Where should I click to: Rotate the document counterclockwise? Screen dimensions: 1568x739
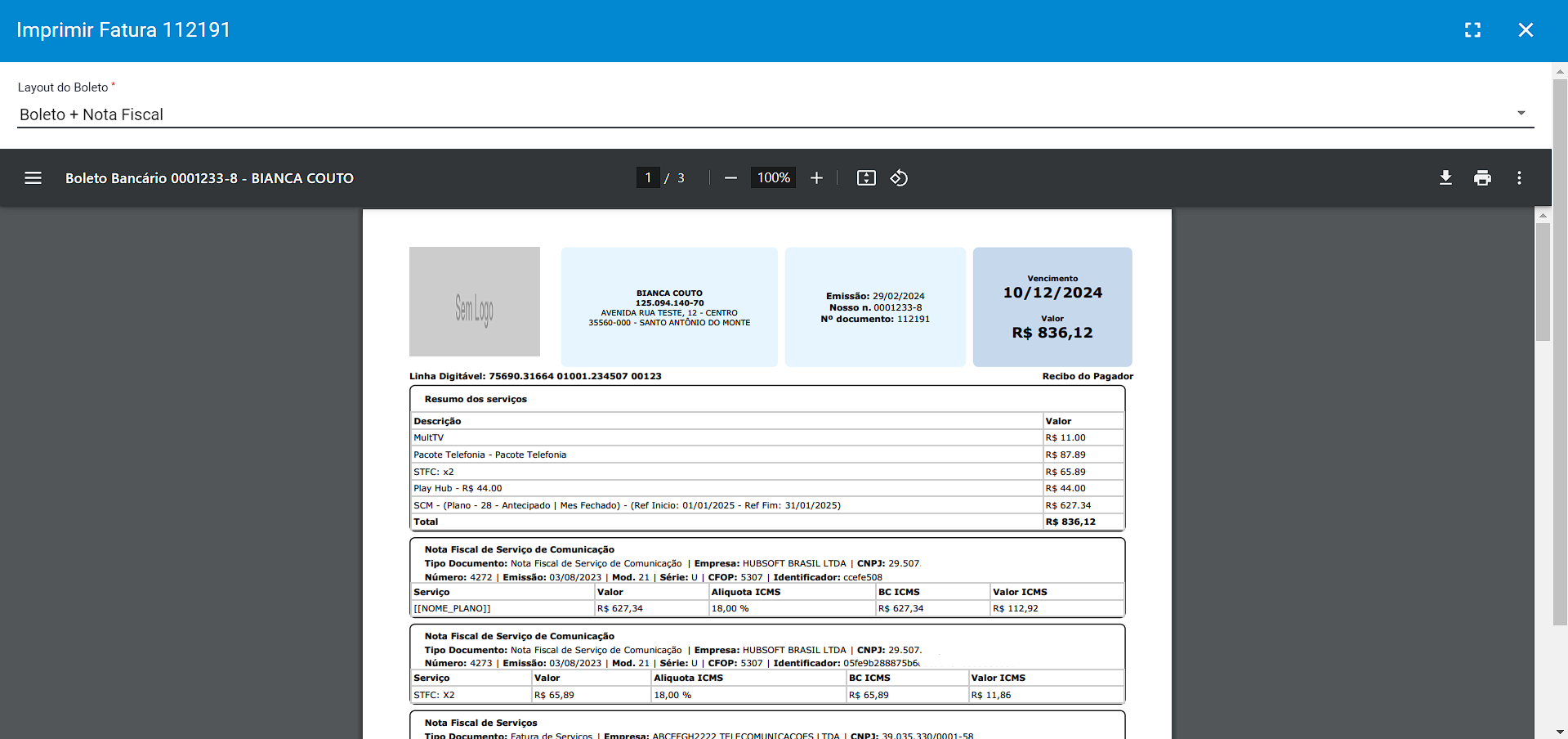click(899, 178)
